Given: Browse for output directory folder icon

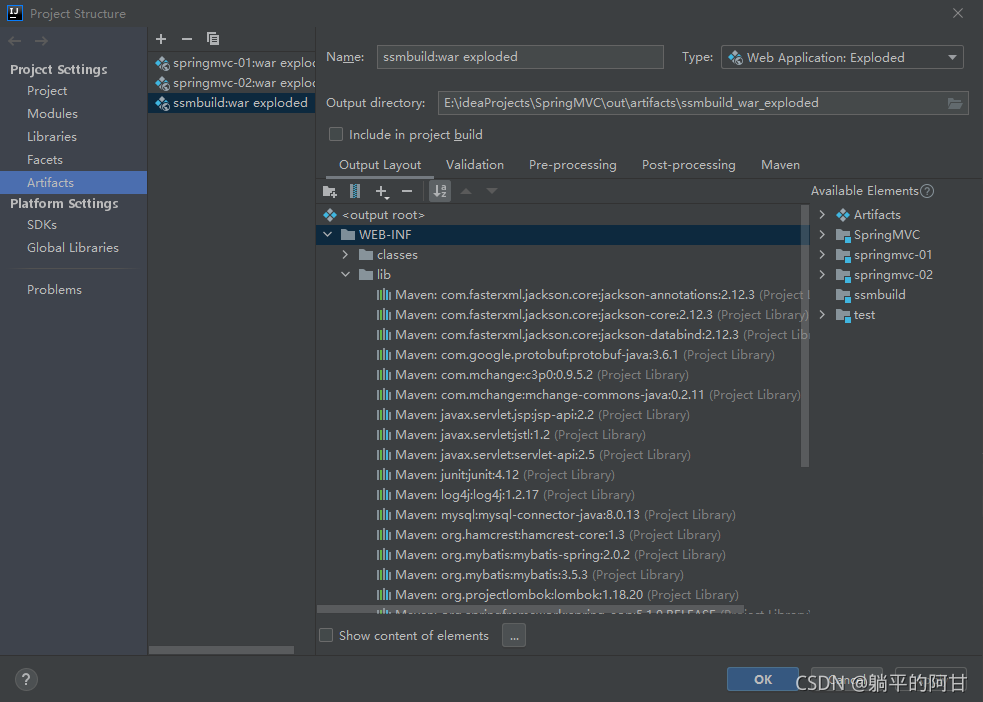Looking at the screenshot, I should 955,103.
